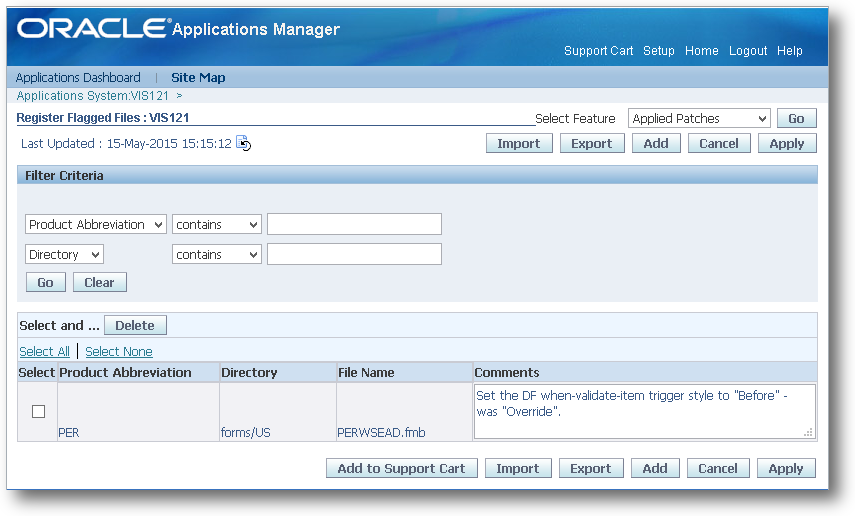Focus the Directory filter text field
The height and width of the screenshot is (516, 855).
354,254
